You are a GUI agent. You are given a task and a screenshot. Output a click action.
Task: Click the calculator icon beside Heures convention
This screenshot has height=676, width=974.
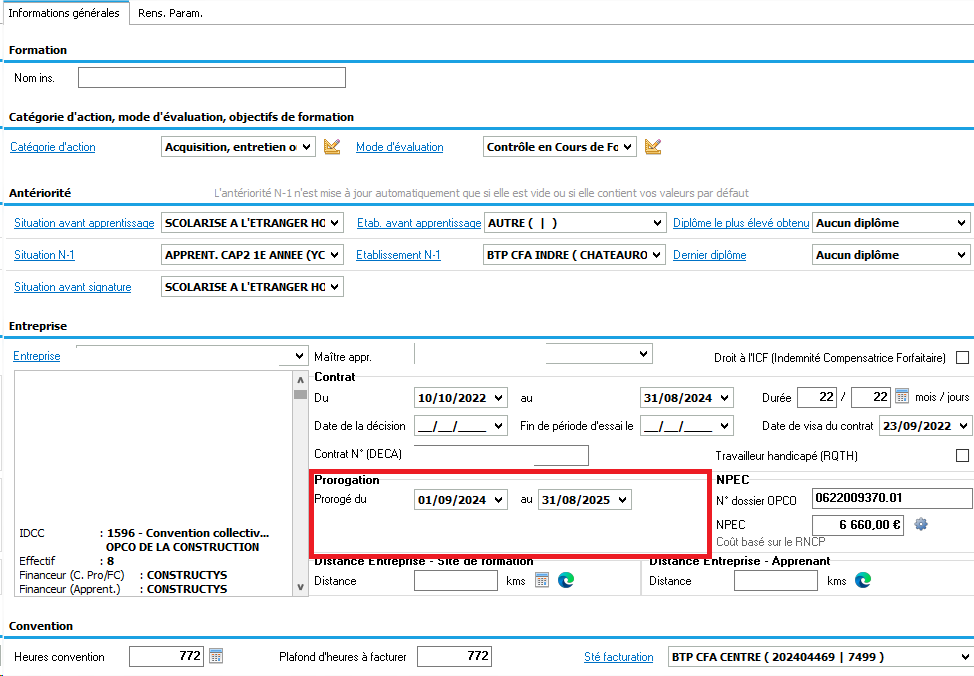[216, 657]
